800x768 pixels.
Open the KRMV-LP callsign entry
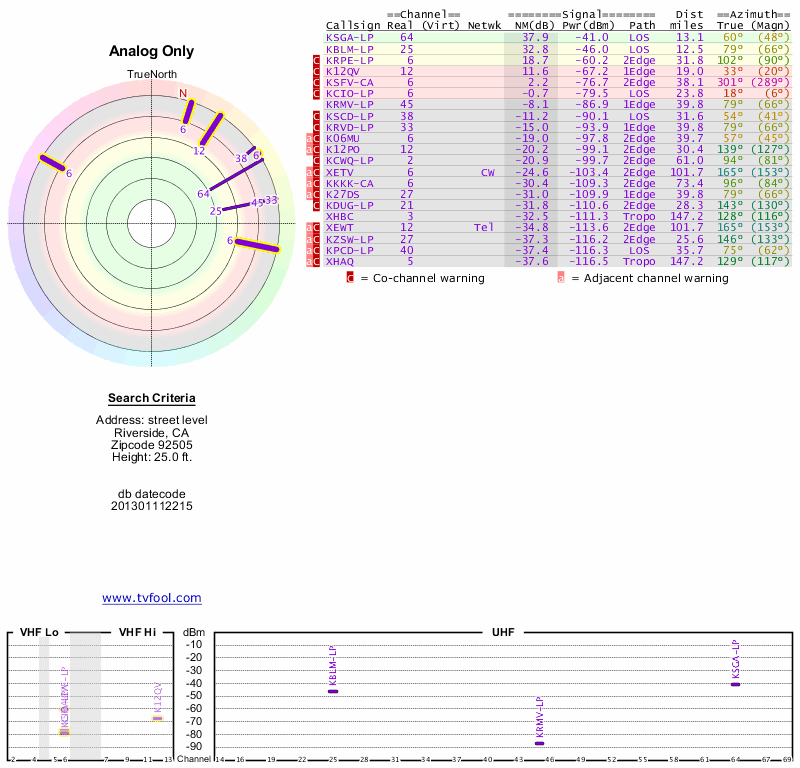coord(350,104)
